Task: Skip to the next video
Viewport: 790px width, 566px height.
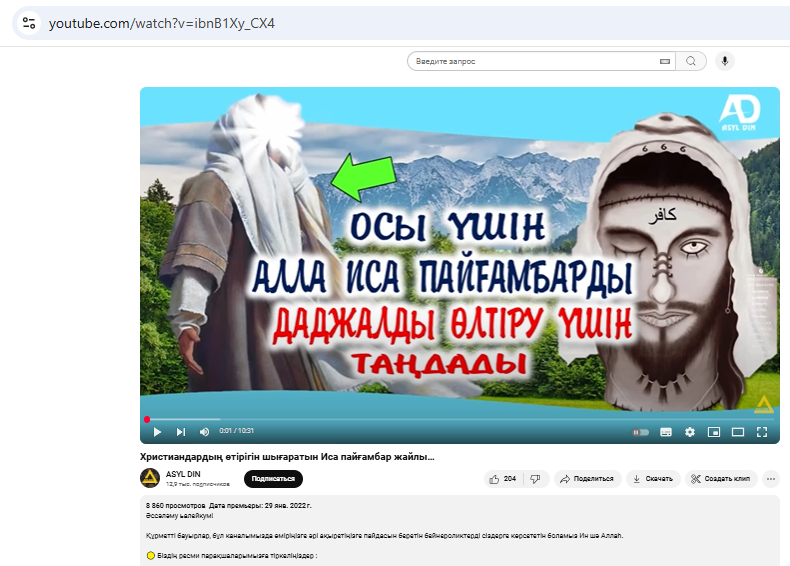Action: click(181, 432)
